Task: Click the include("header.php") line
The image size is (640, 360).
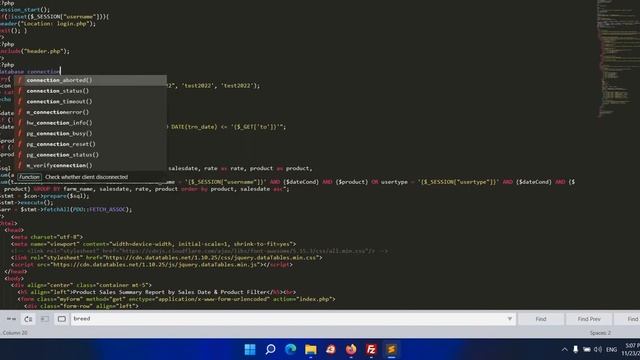Action: 35,51
